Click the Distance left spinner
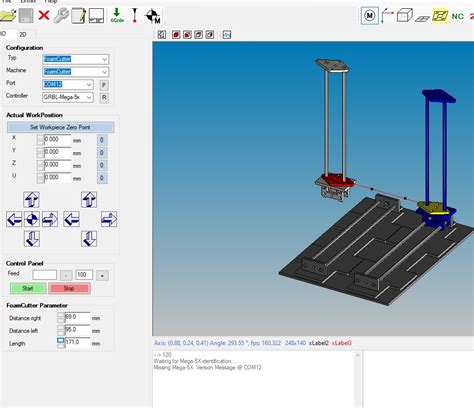The width and height of the screenshot is (474, 408). click(61, 330)
